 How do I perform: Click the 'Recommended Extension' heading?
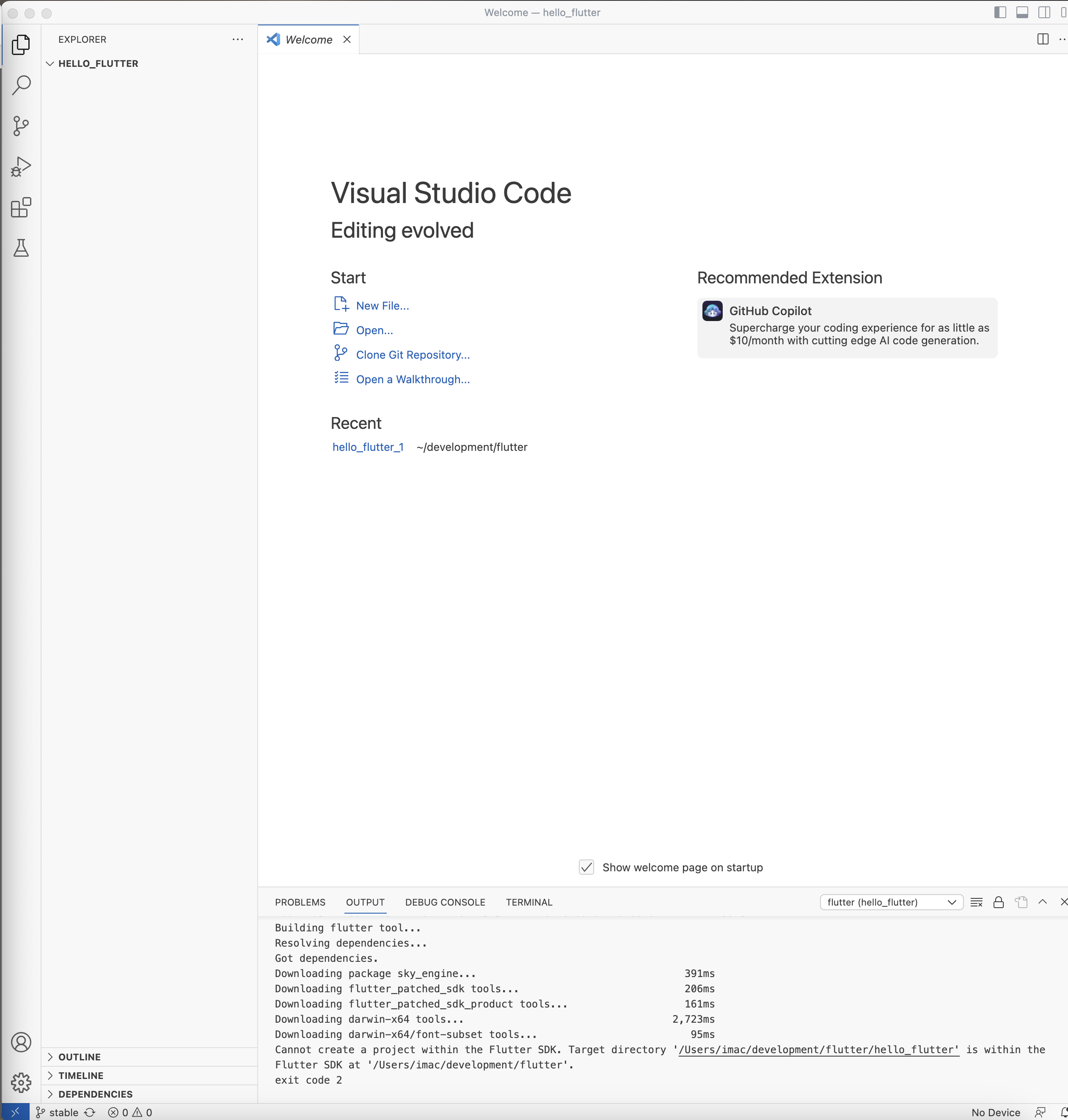click(x=790, y=278)
